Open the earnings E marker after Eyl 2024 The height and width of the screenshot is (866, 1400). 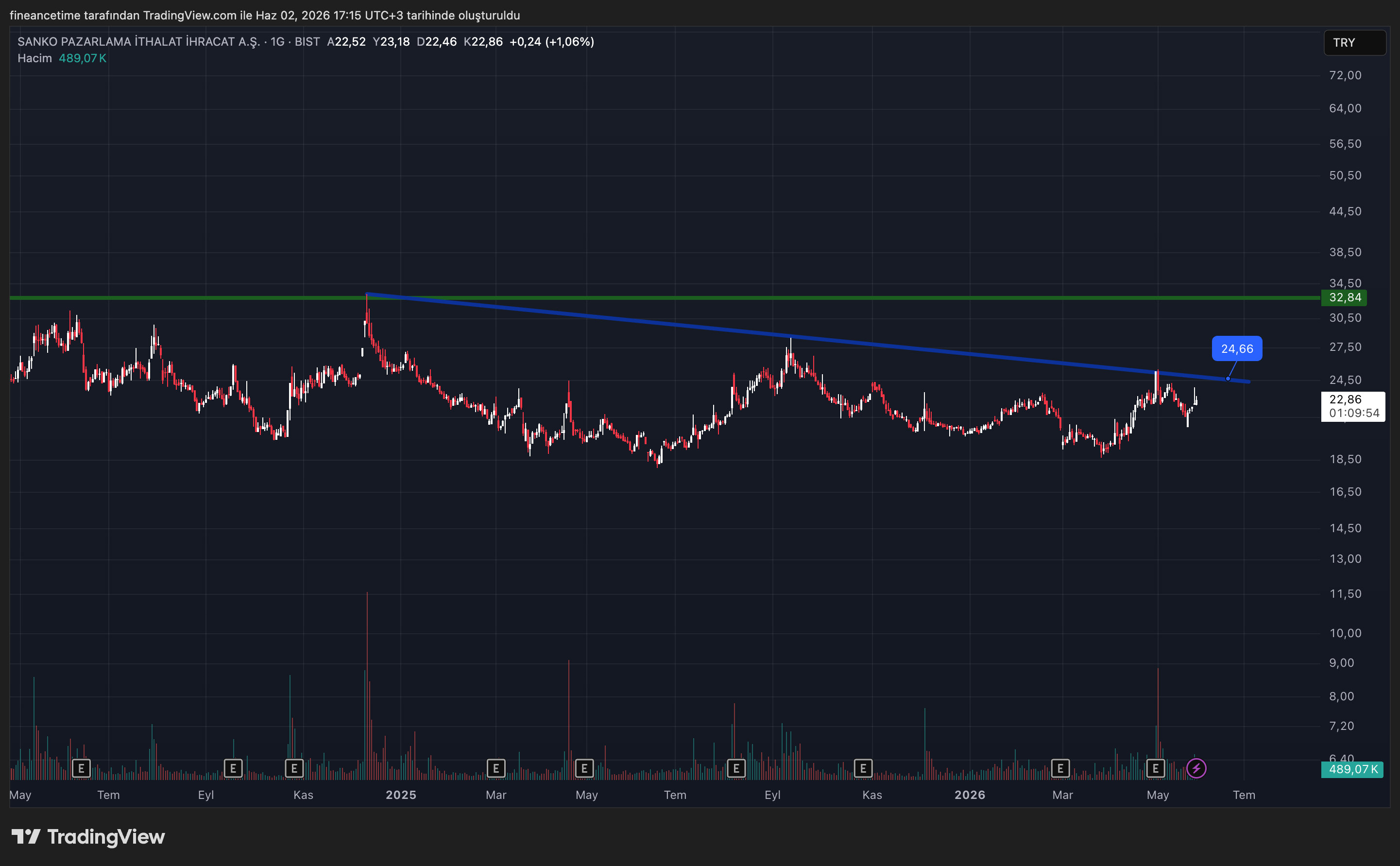point(233,768)
